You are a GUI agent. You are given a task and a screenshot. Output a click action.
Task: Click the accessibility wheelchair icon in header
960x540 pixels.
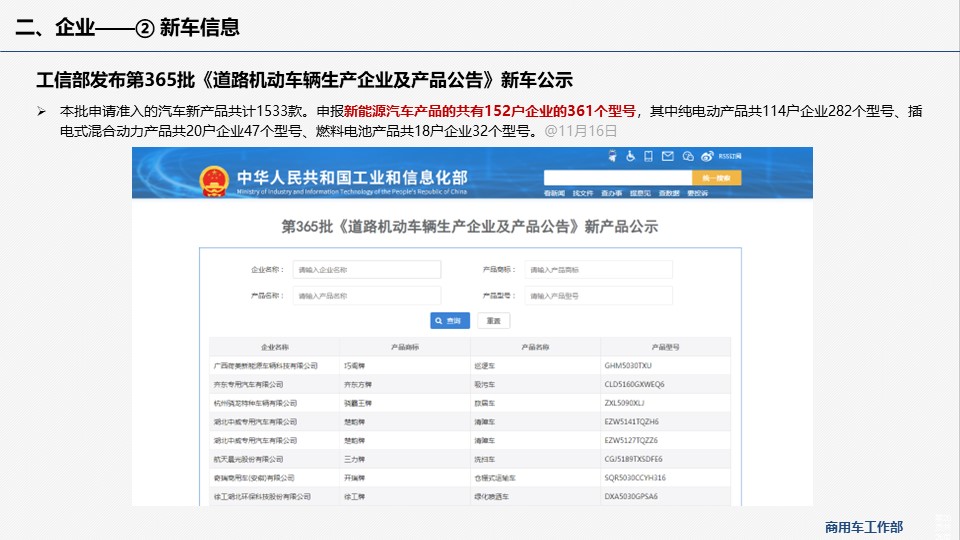point(630,156)
